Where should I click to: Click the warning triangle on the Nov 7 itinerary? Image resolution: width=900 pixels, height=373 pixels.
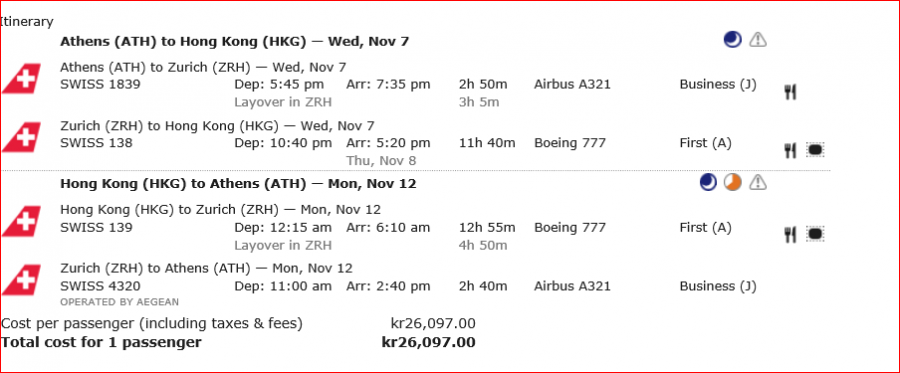[758, 40]
